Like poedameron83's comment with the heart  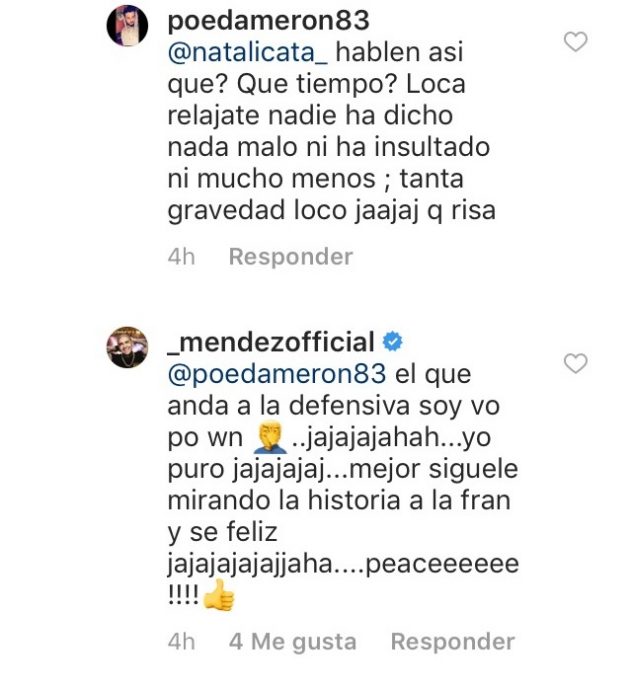tap(576, 42)
